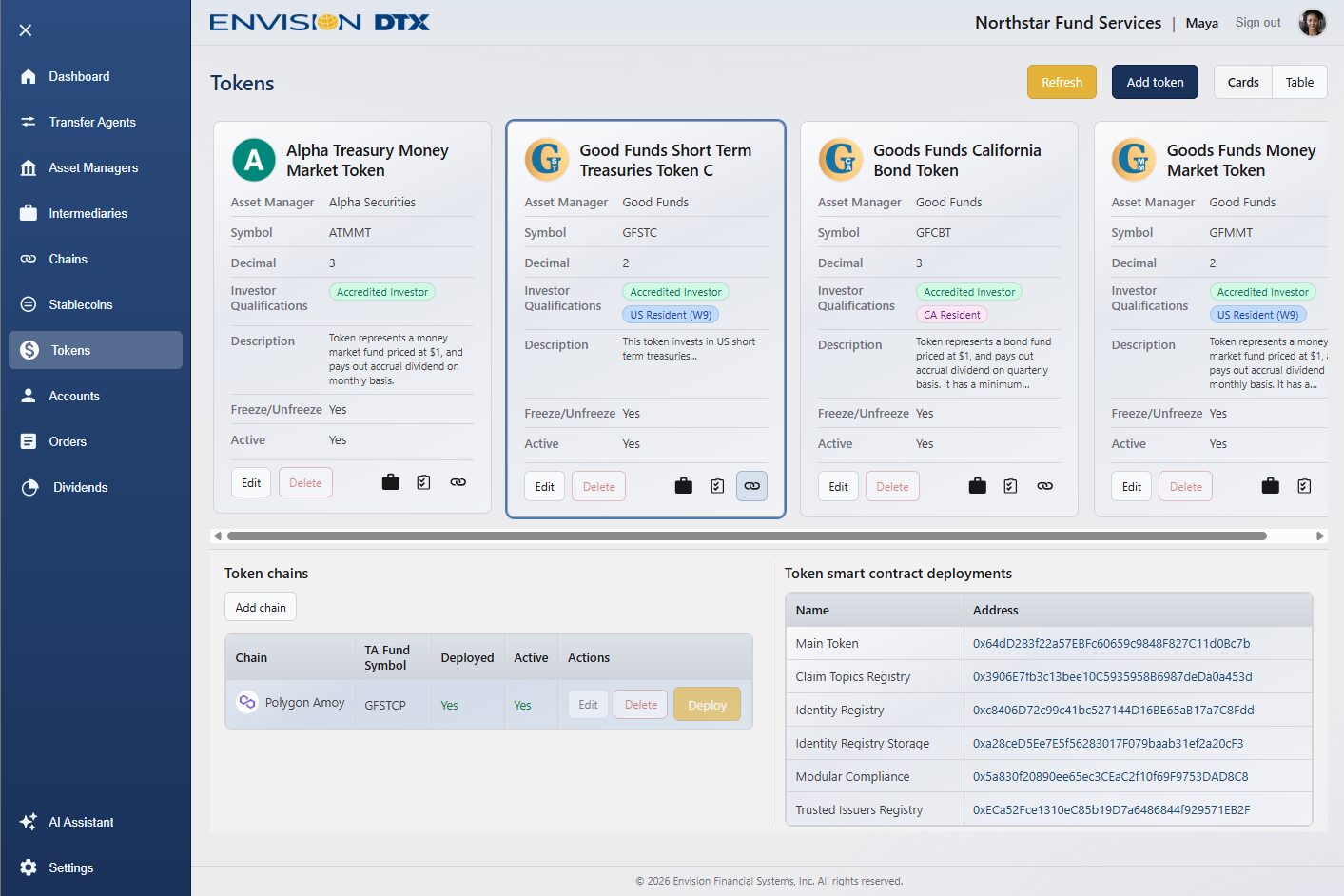
Task: Click CA Resident qualification tag
Action: 952,315
